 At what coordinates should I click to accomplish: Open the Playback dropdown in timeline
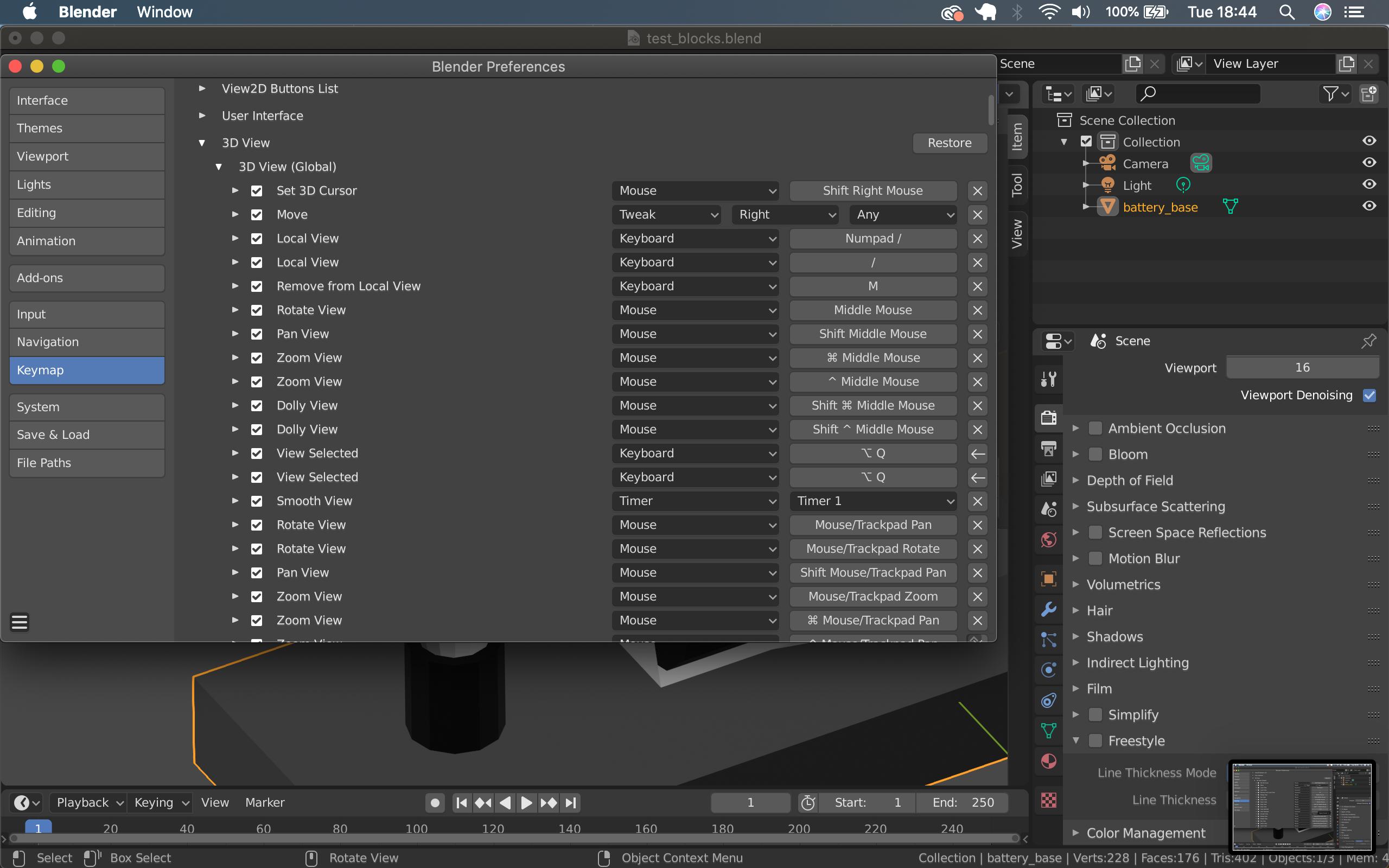click(x=88, y=802)
